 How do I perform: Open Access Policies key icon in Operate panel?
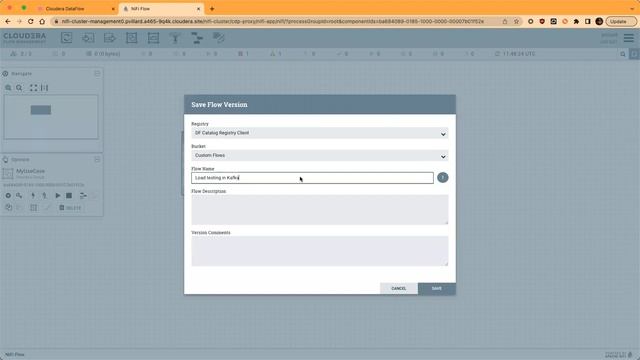pyautogui.click(x=19, y=196)
